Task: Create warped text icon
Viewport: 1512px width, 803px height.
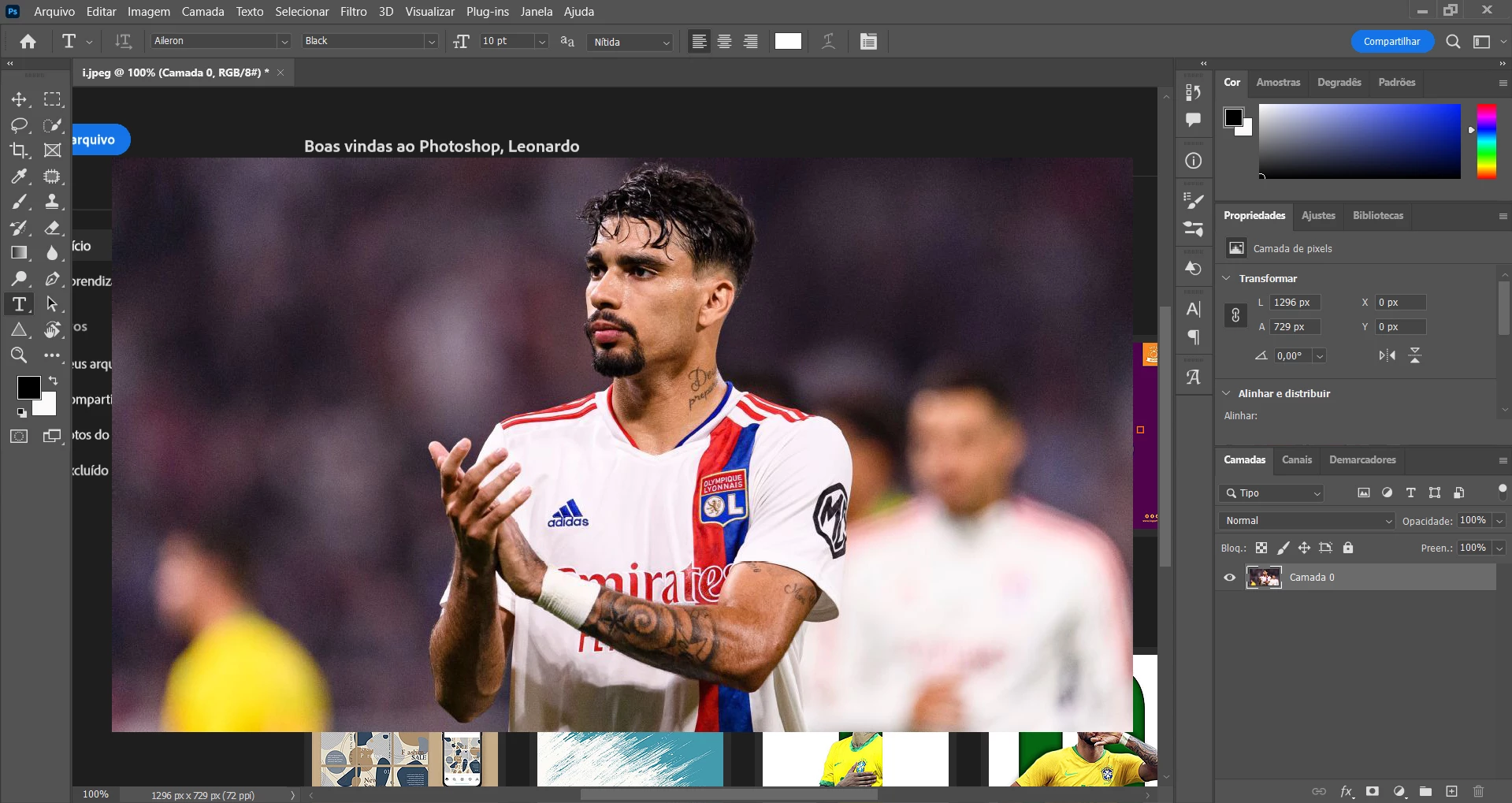Action: [x=828, y=41]
